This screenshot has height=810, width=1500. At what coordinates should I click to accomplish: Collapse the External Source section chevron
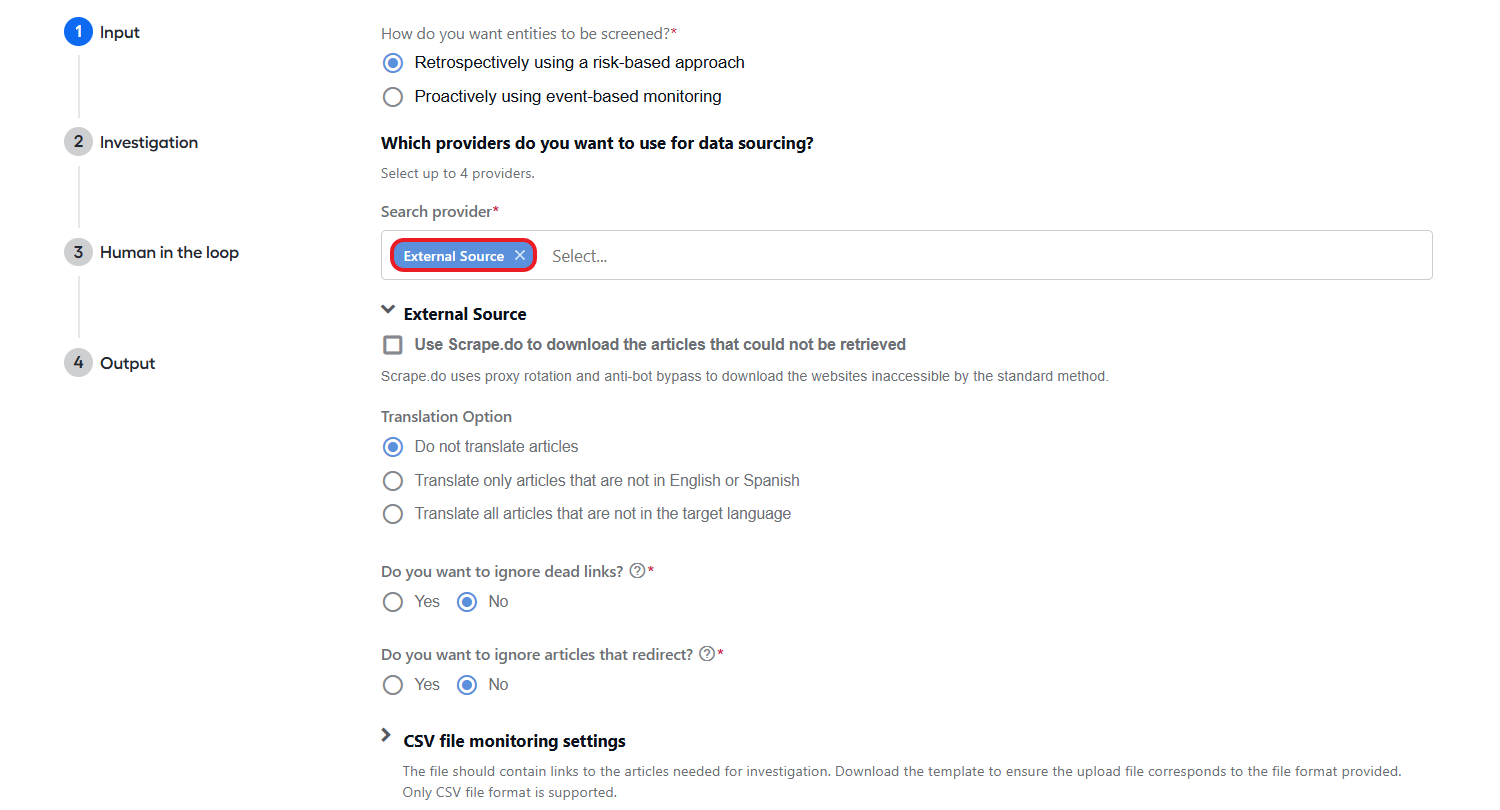388,312
